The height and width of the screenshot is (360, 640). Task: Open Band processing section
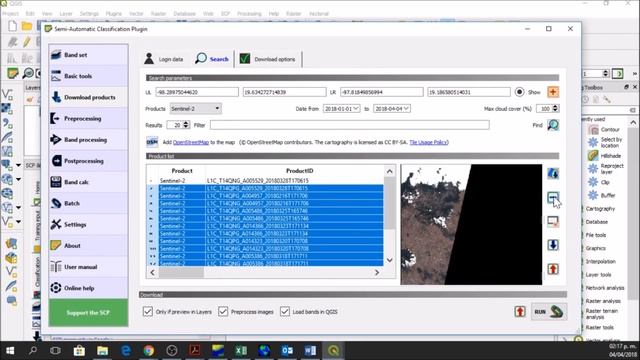[x=88, y=140]
